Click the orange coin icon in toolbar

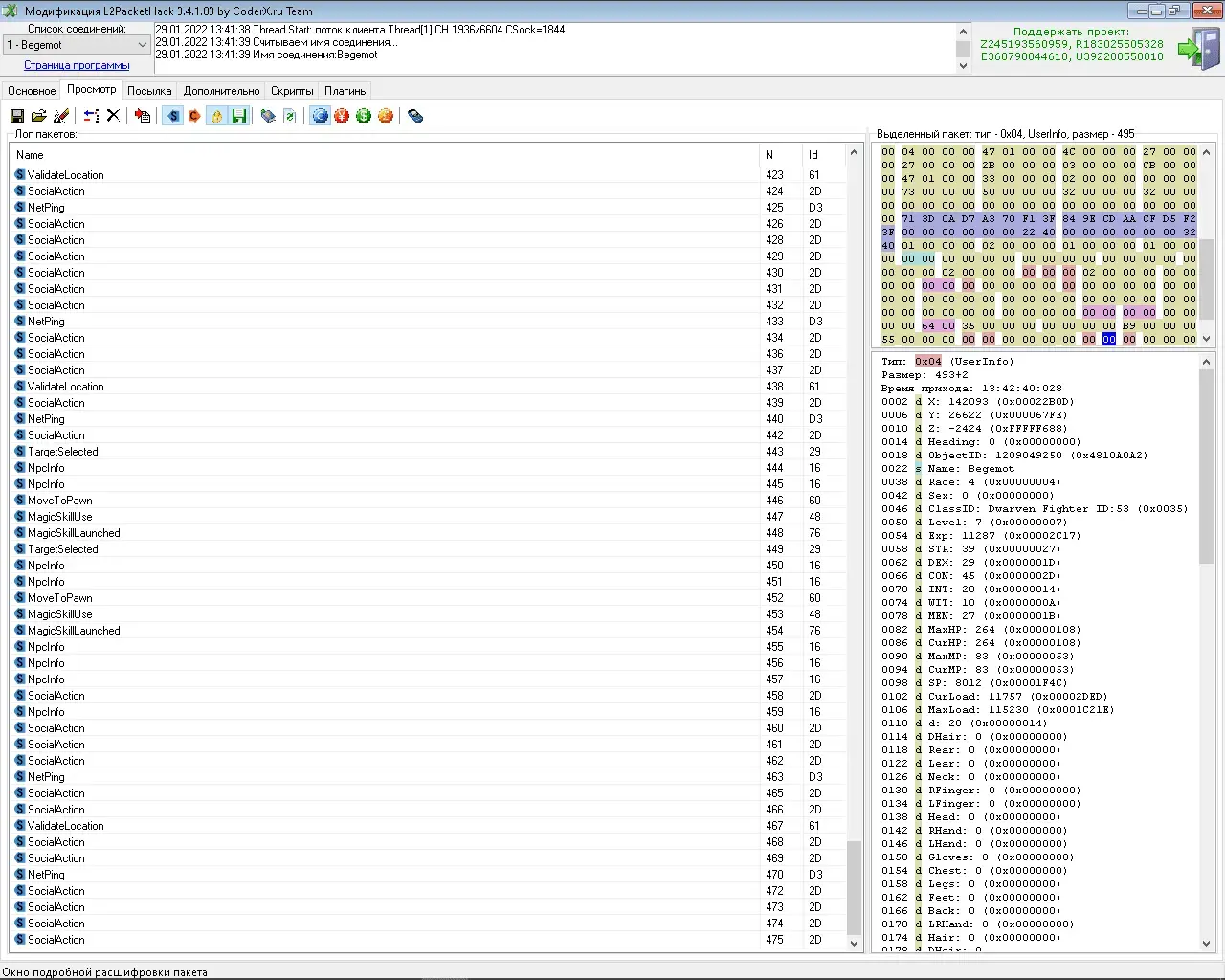(386, 116)
